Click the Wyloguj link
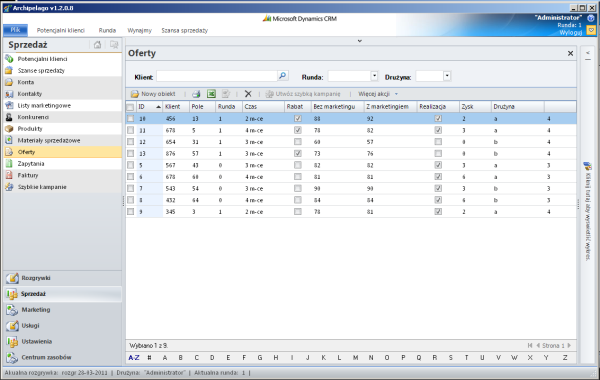 point(571,33)
